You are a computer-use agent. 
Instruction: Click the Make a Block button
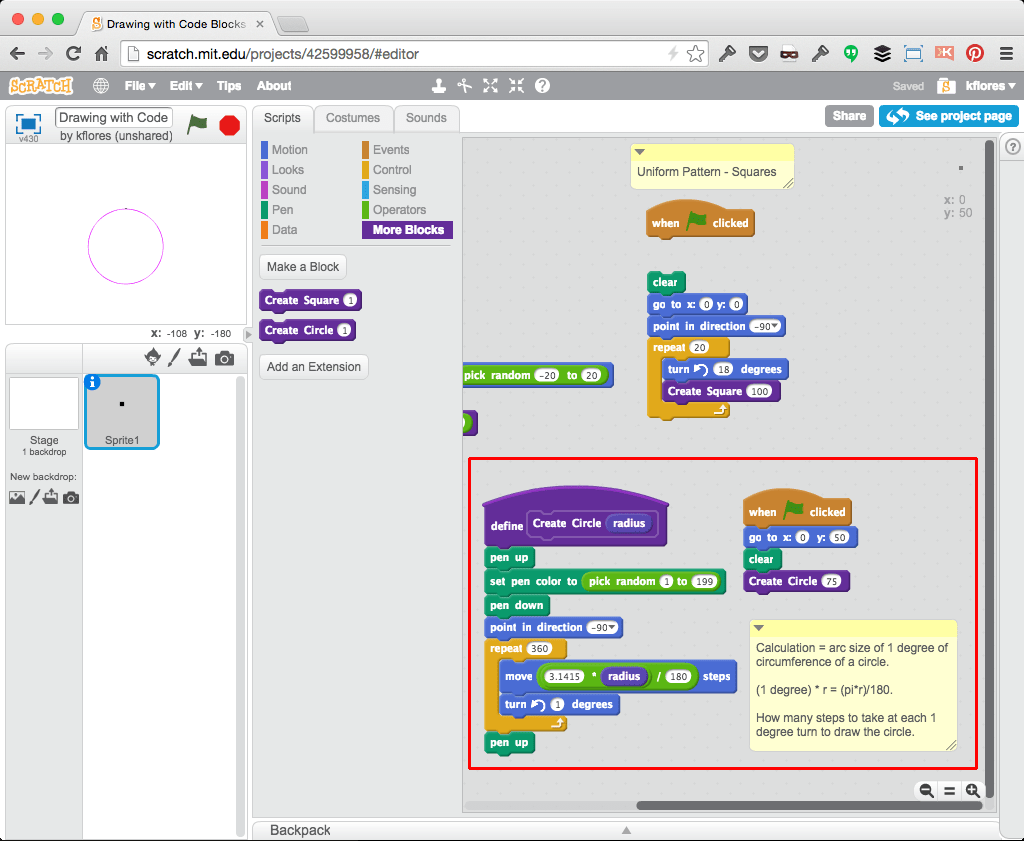click(302, 267)
